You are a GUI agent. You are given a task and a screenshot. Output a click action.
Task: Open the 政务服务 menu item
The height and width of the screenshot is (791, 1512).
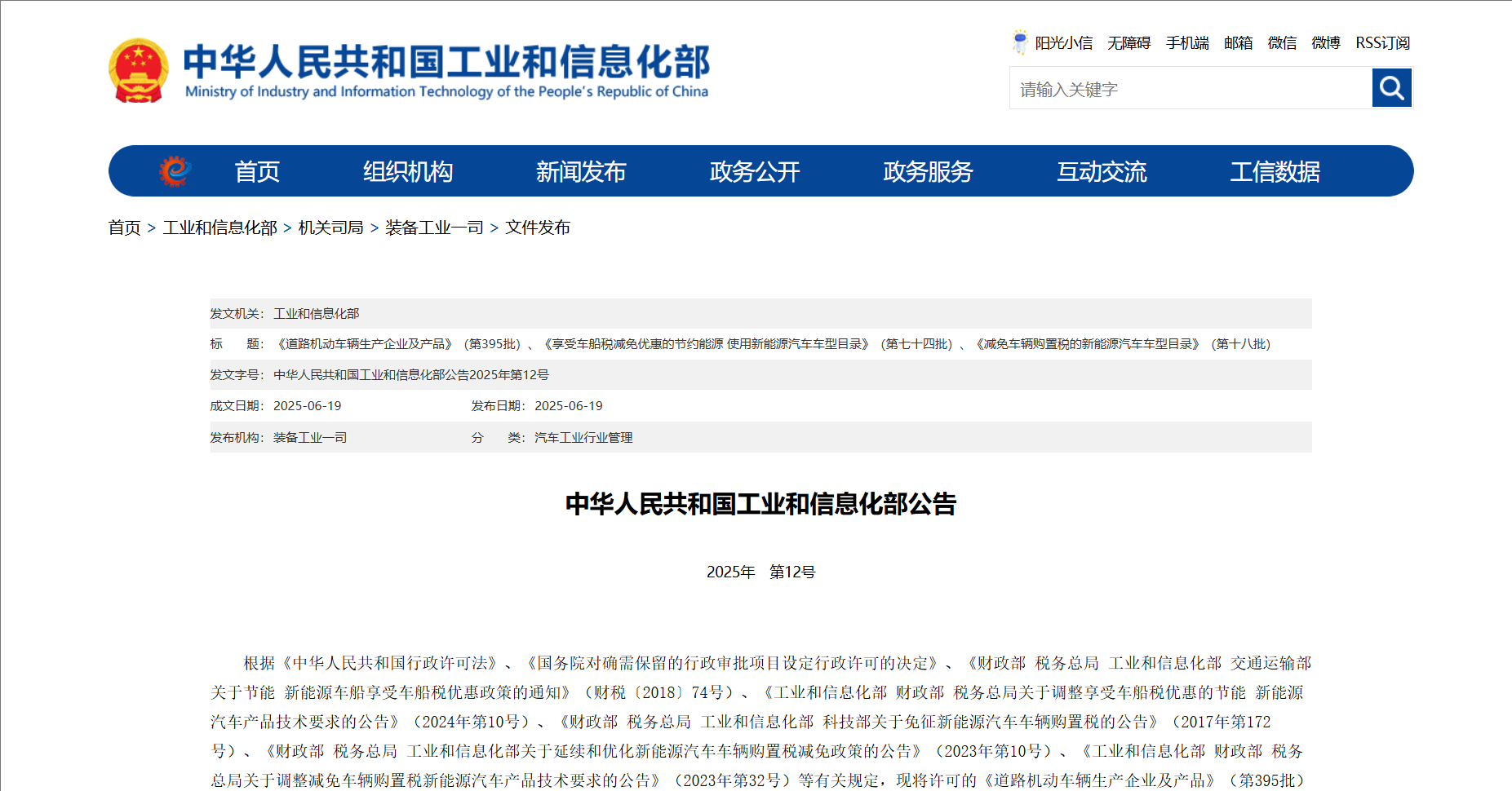928,172
